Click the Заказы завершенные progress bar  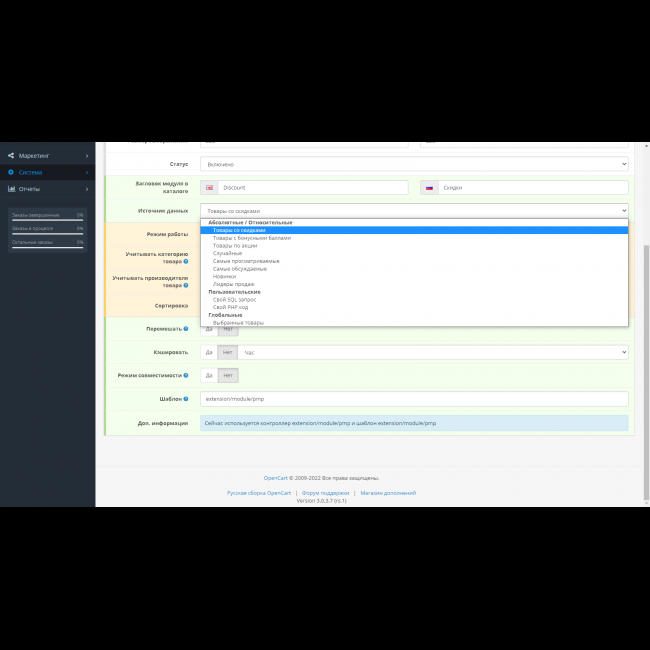47,219
